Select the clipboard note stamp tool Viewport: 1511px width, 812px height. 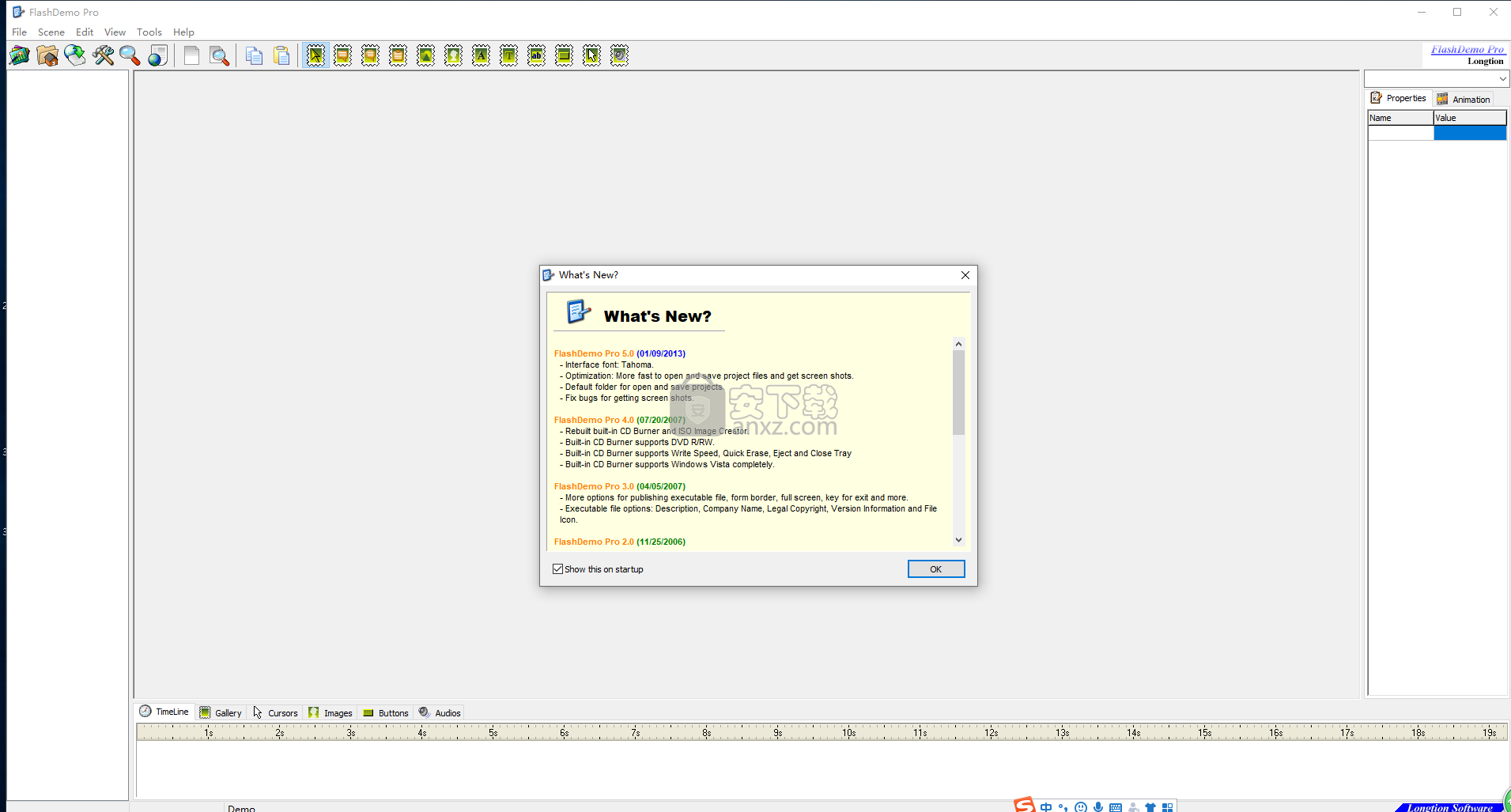pyautogui.click(x=399, y=55)
